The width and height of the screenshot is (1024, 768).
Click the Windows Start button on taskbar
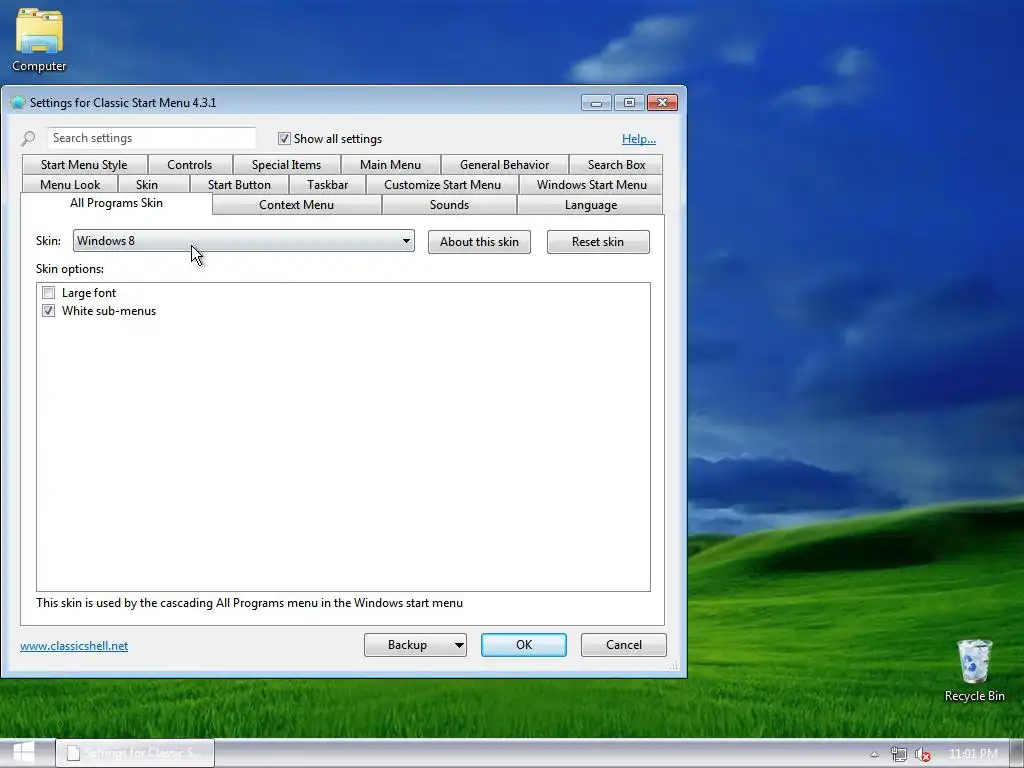point(24,753)
